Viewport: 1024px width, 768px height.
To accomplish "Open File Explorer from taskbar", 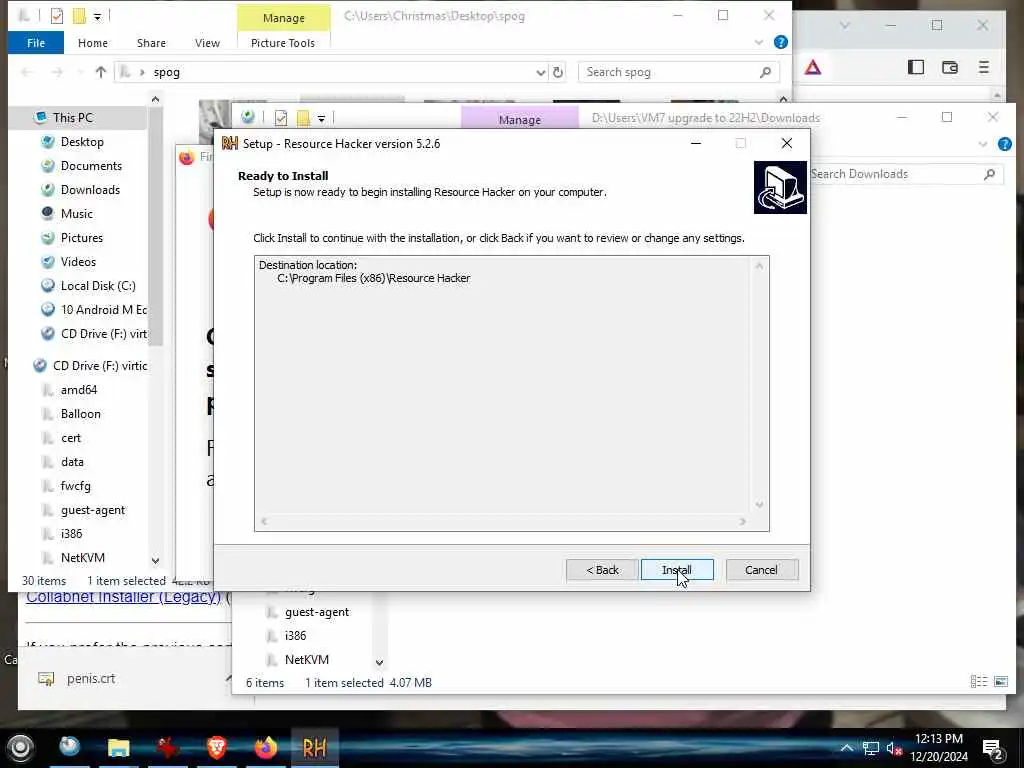I will pos(118,747).
